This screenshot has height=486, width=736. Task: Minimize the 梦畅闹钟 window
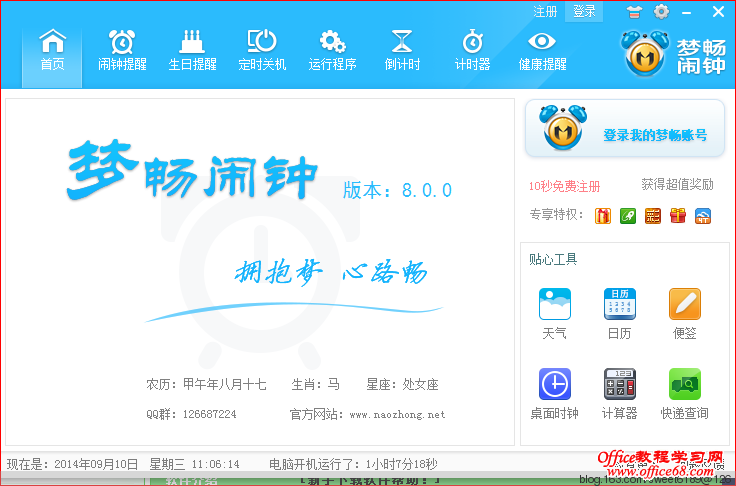point(687,13)
